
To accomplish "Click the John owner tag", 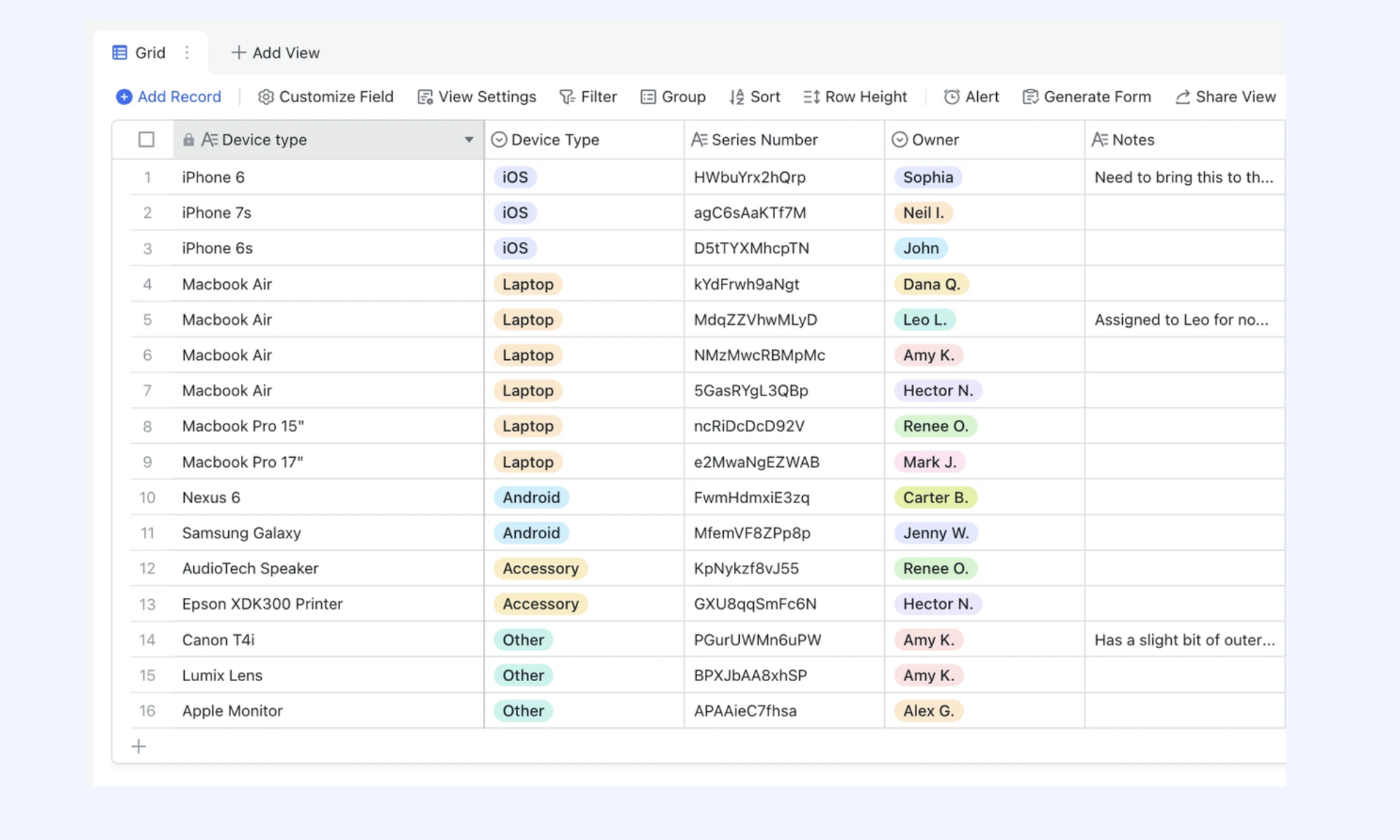I will pos(921,248).
